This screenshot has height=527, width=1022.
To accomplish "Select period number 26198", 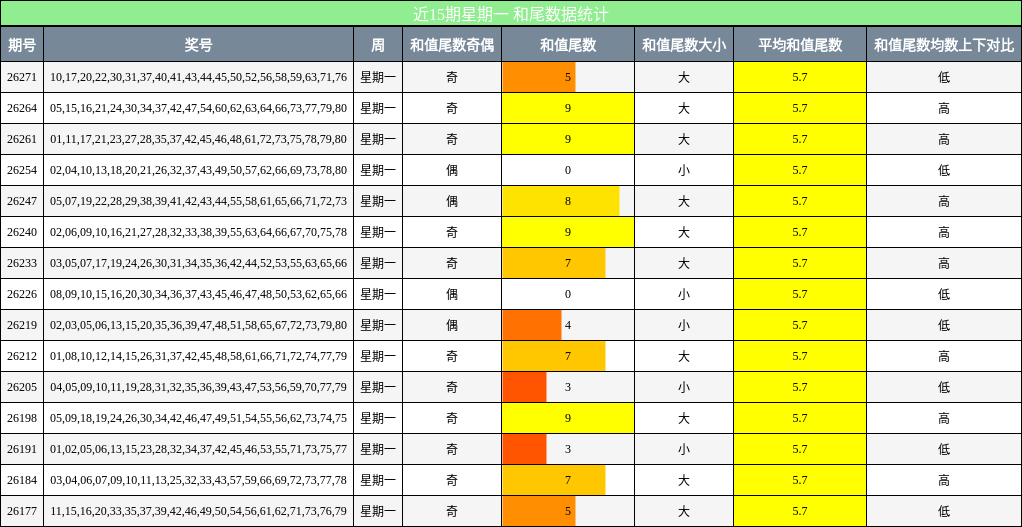I will (x=22, y=418).
